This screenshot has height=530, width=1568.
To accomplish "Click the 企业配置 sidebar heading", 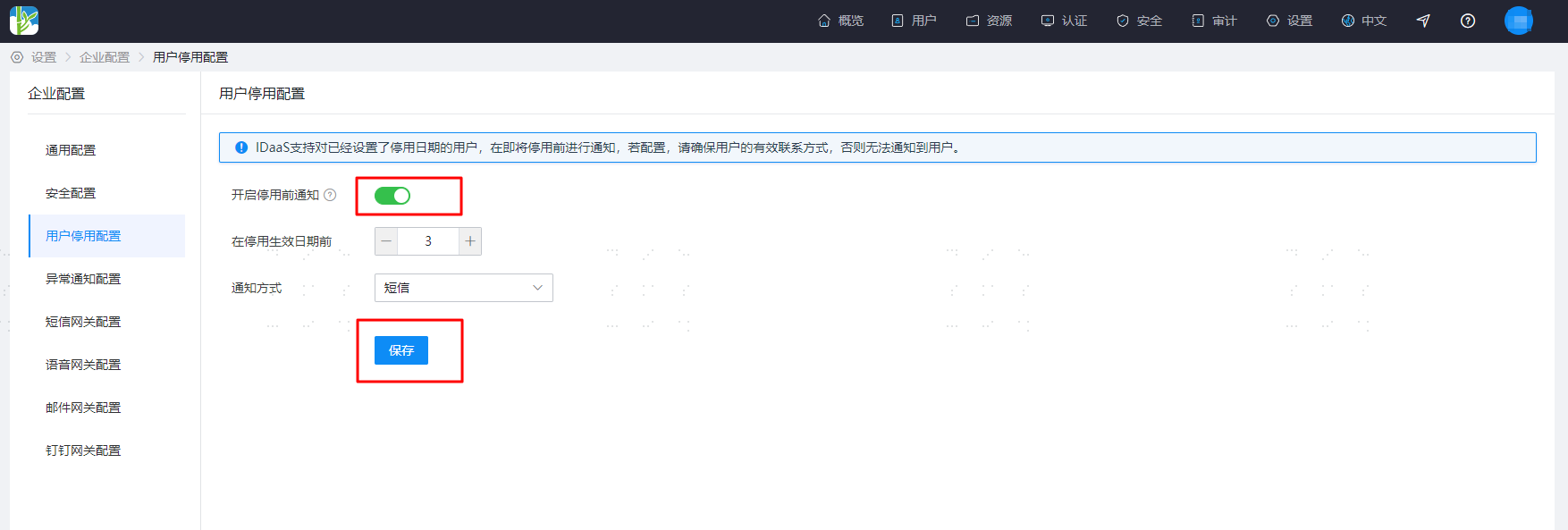I will (56, 94).
